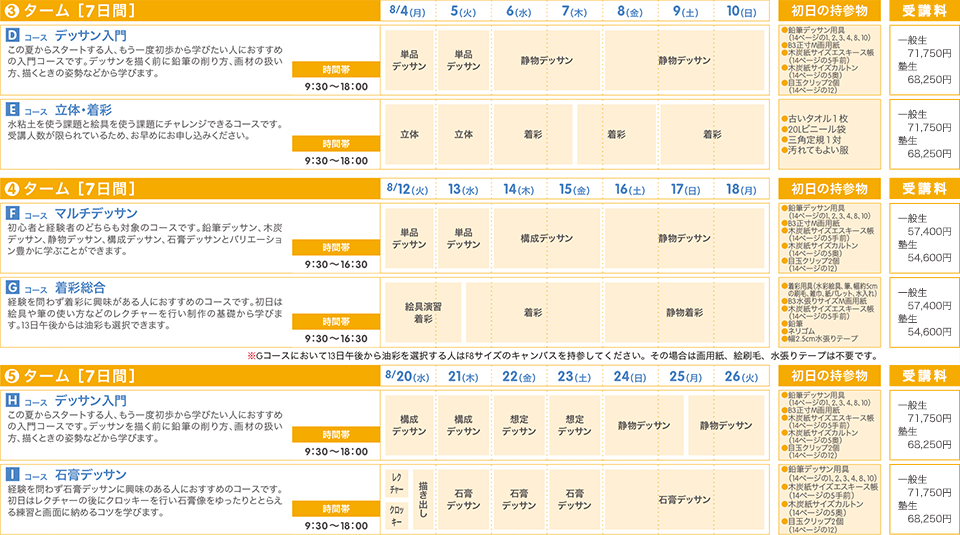This screenshot has width=960, height=535.
Task: Click the G course letter badge
Action: 13,287
